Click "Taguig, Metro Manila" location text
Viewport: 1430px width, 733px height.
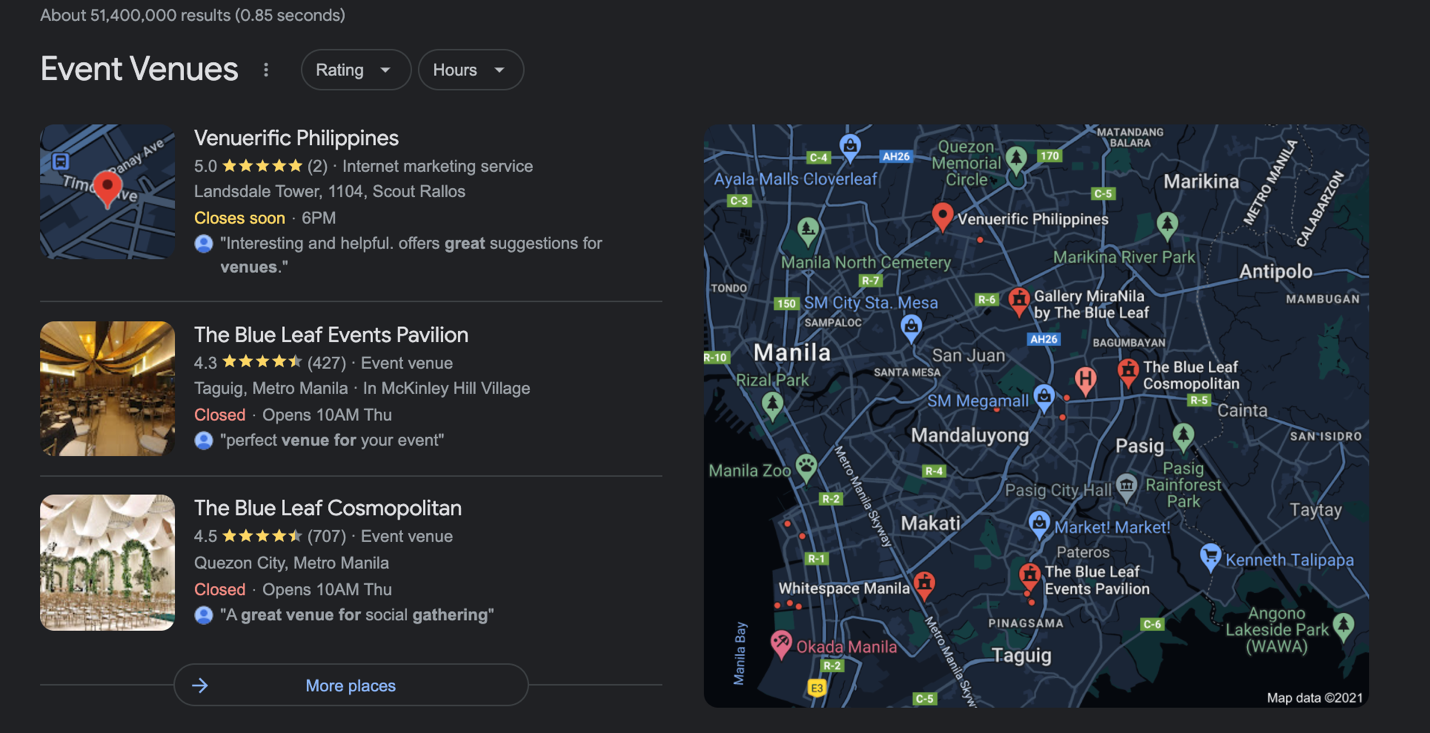pyautogui.click(x=271, y=388)
